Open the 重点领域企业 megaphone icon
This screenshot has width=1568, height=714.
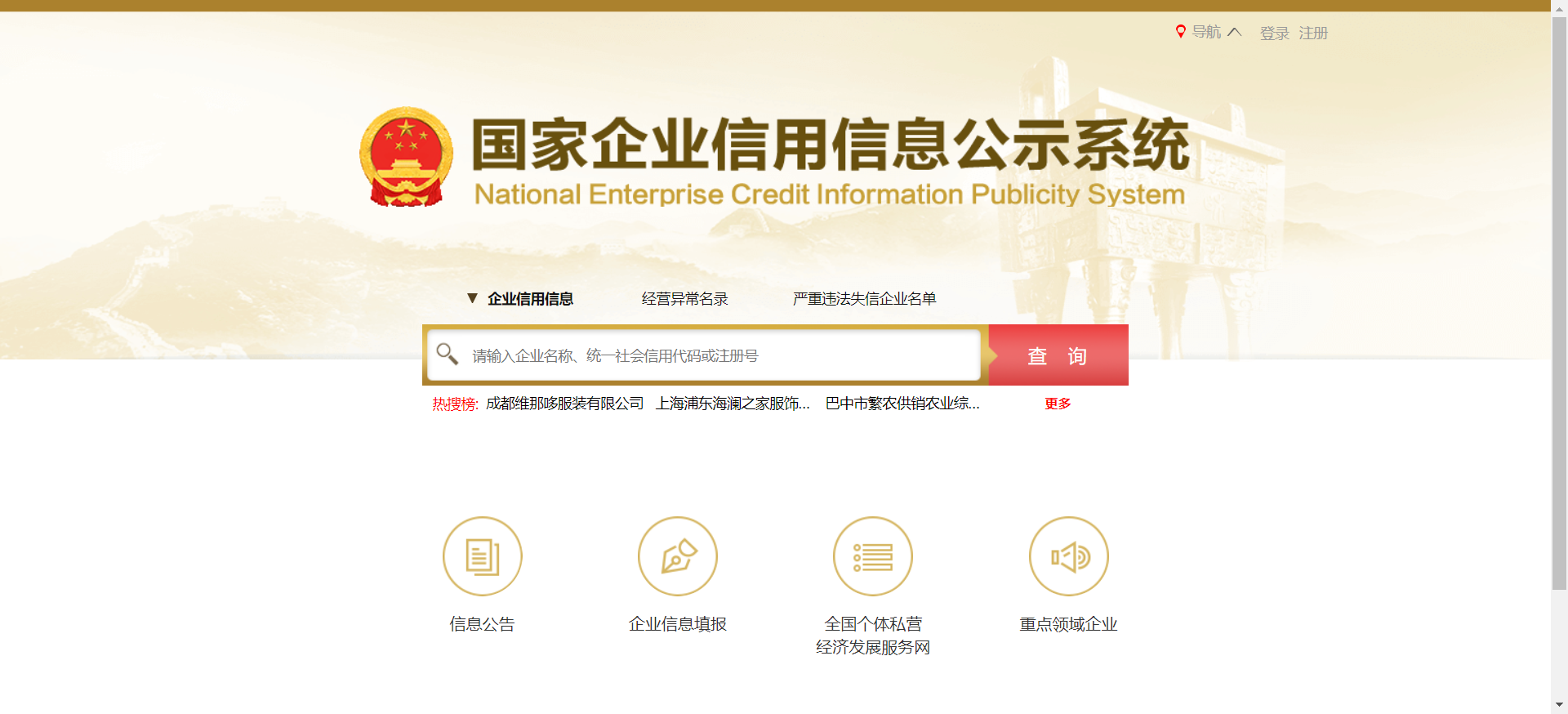[1068, 556]
